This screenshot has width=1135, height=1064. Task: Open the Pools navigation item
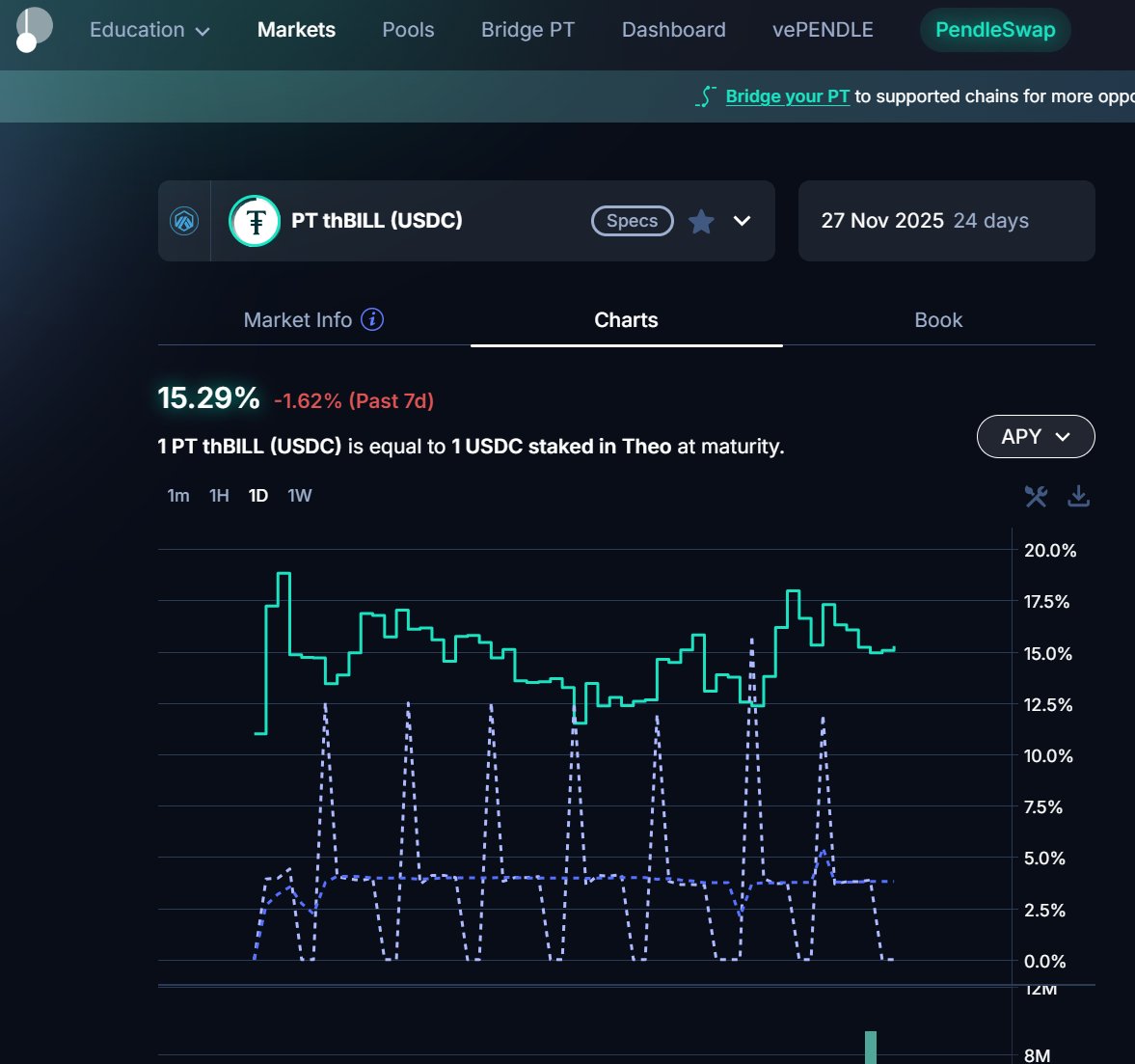[408, 30]
